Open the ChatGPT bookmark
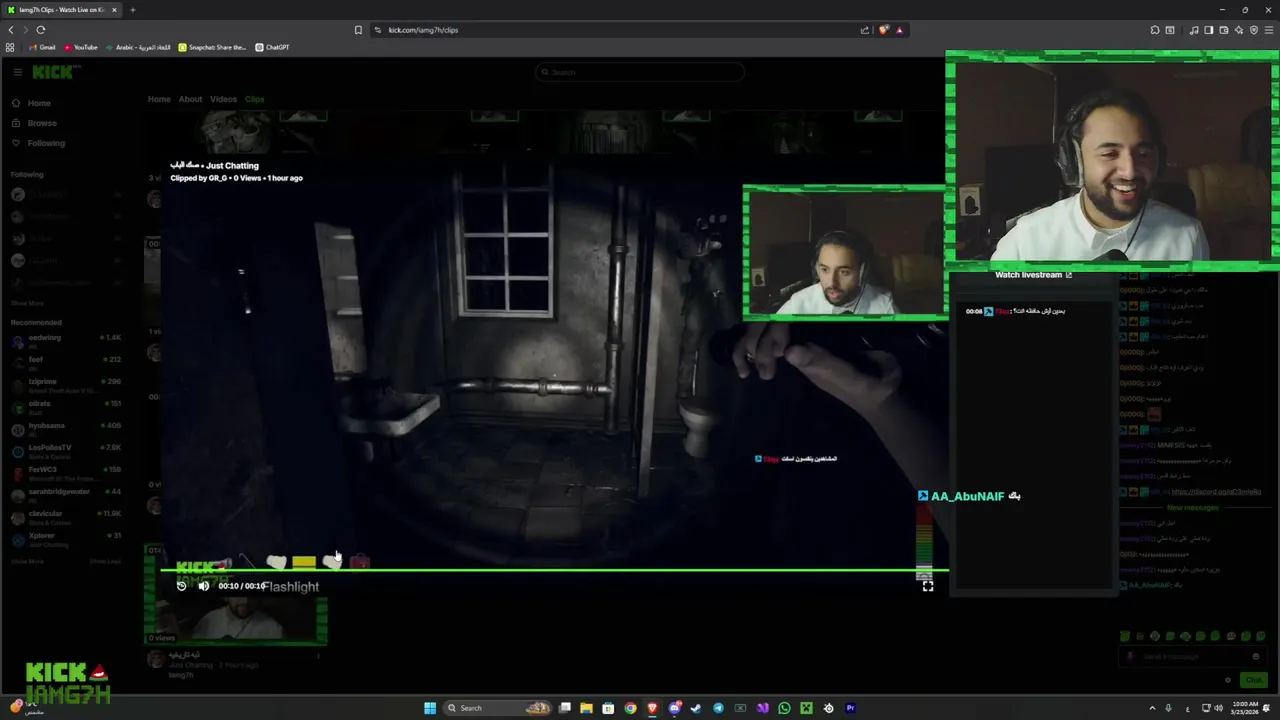 pos(272,47)
